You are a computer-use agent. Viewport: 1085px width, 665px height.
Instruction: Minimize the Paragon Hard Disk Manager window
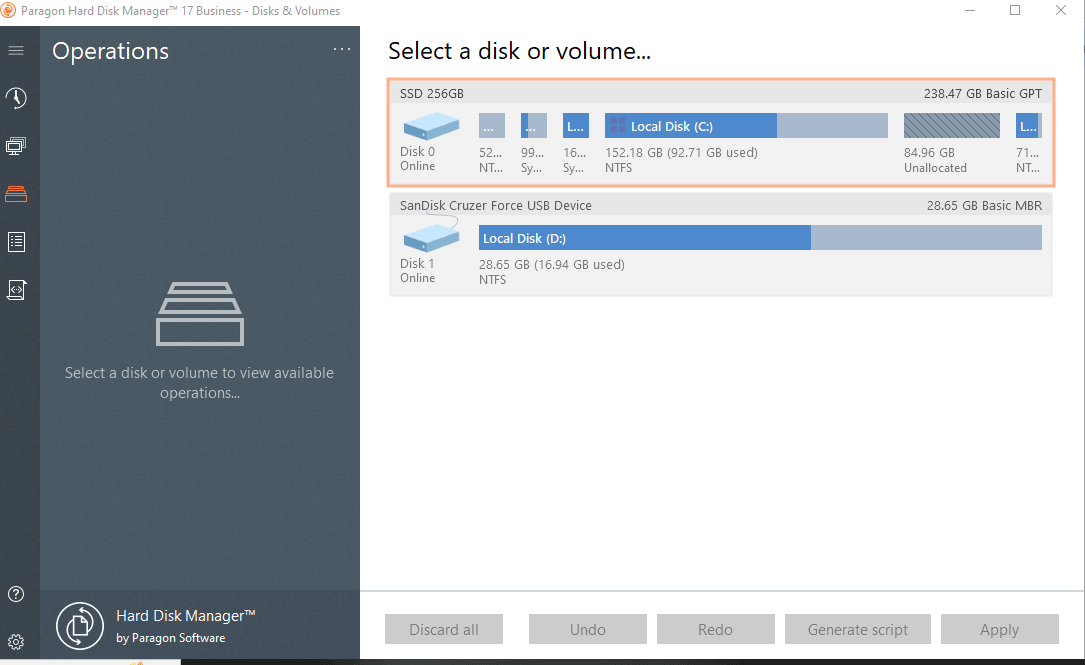coord(970,10)
